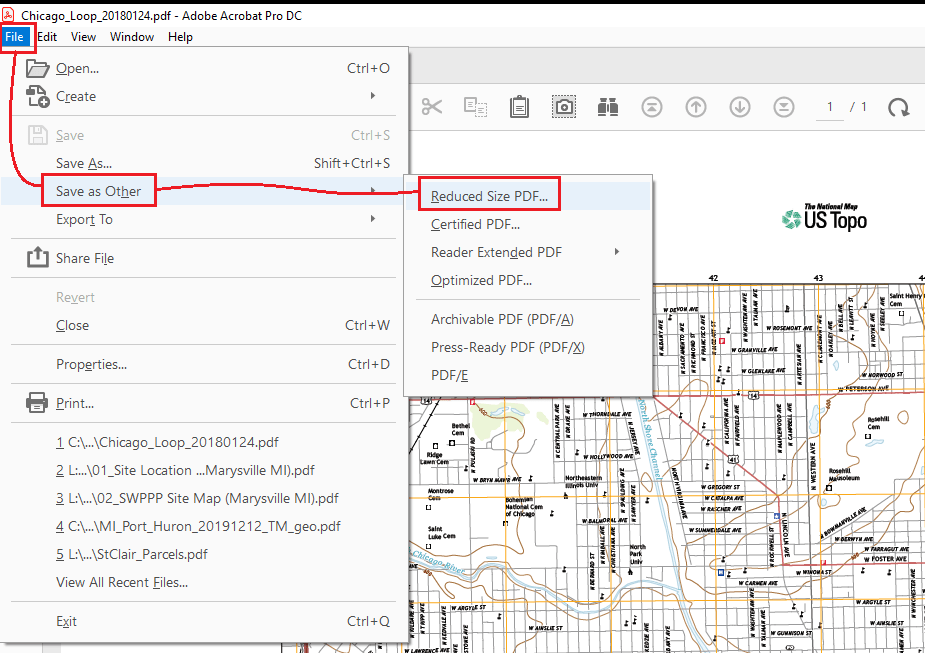This screenshot has width=925, height=653.
Task: Jump to last page with circled arrow icon
Action: (783, 106)
